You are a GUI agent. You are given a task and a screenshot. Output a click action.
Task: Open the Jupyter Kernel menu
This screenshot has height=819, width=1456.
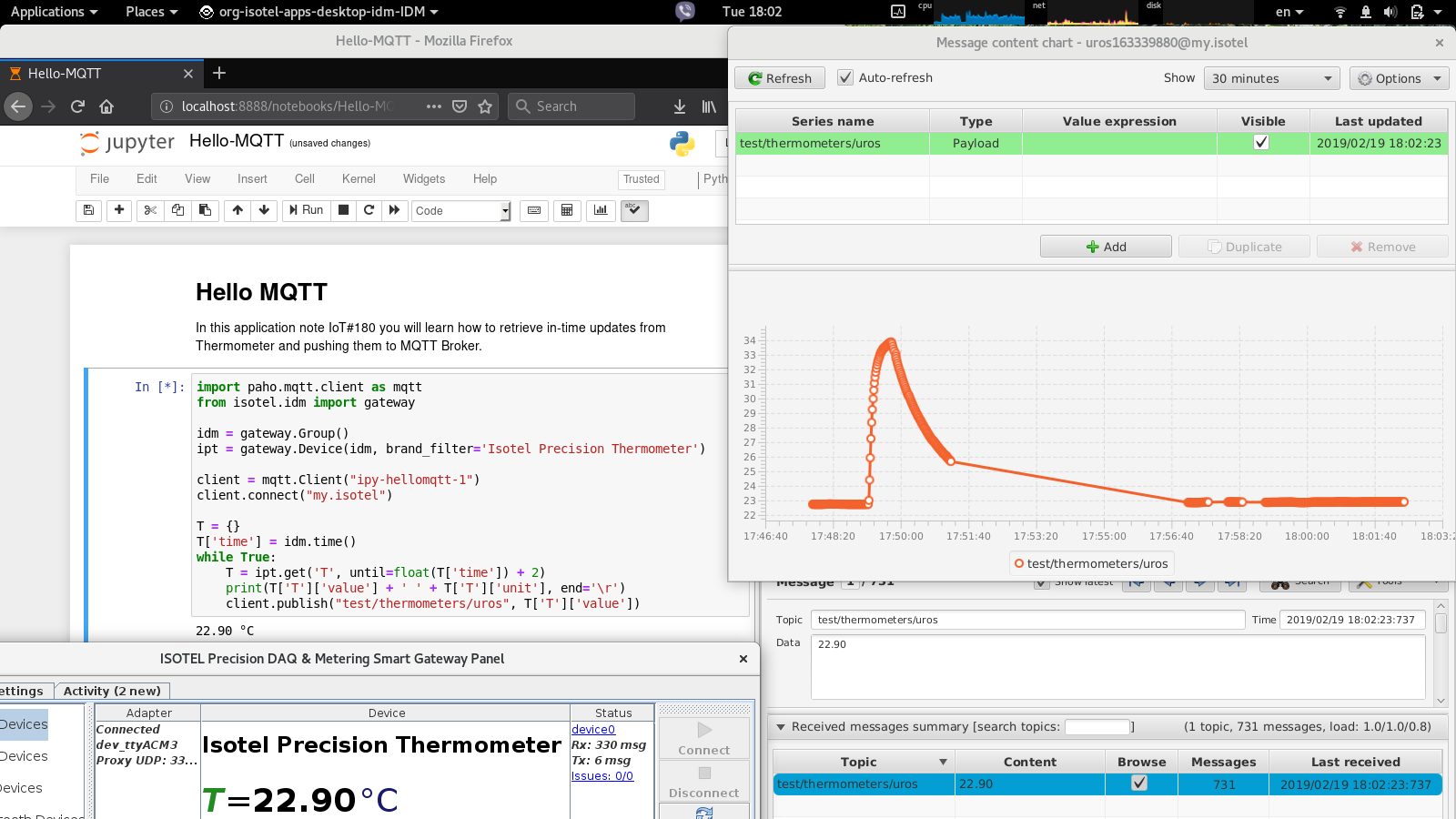tap(359, 178)
